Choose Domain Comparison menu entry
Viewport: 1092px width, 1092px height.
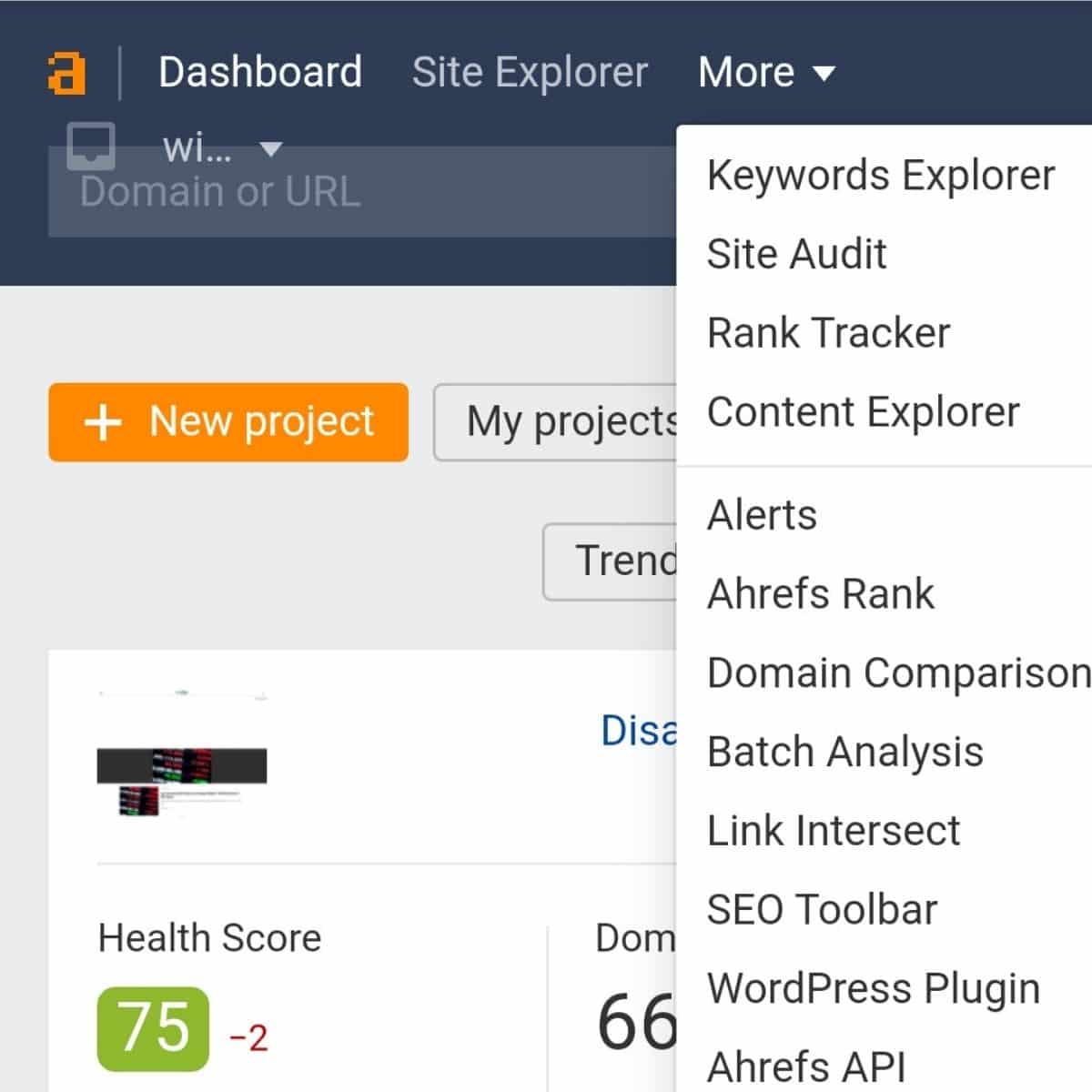(897, 673)
